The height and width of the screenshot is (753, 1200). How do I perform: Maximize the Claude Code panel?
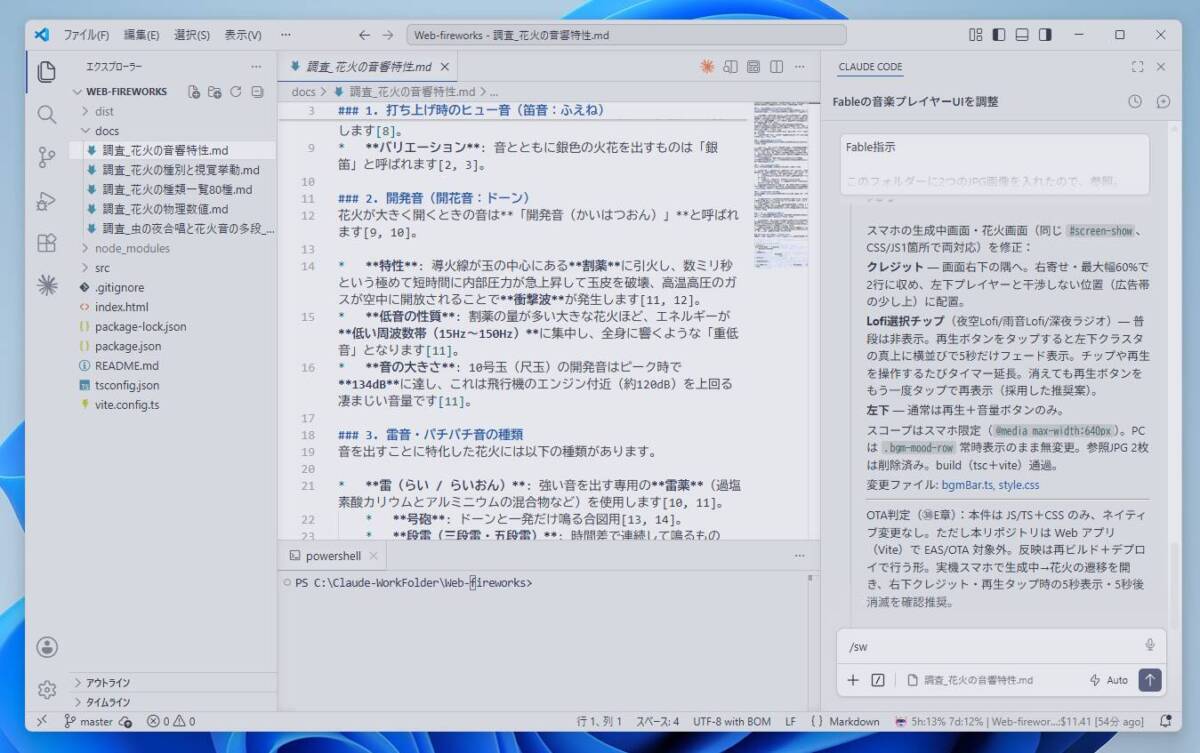1137,67
